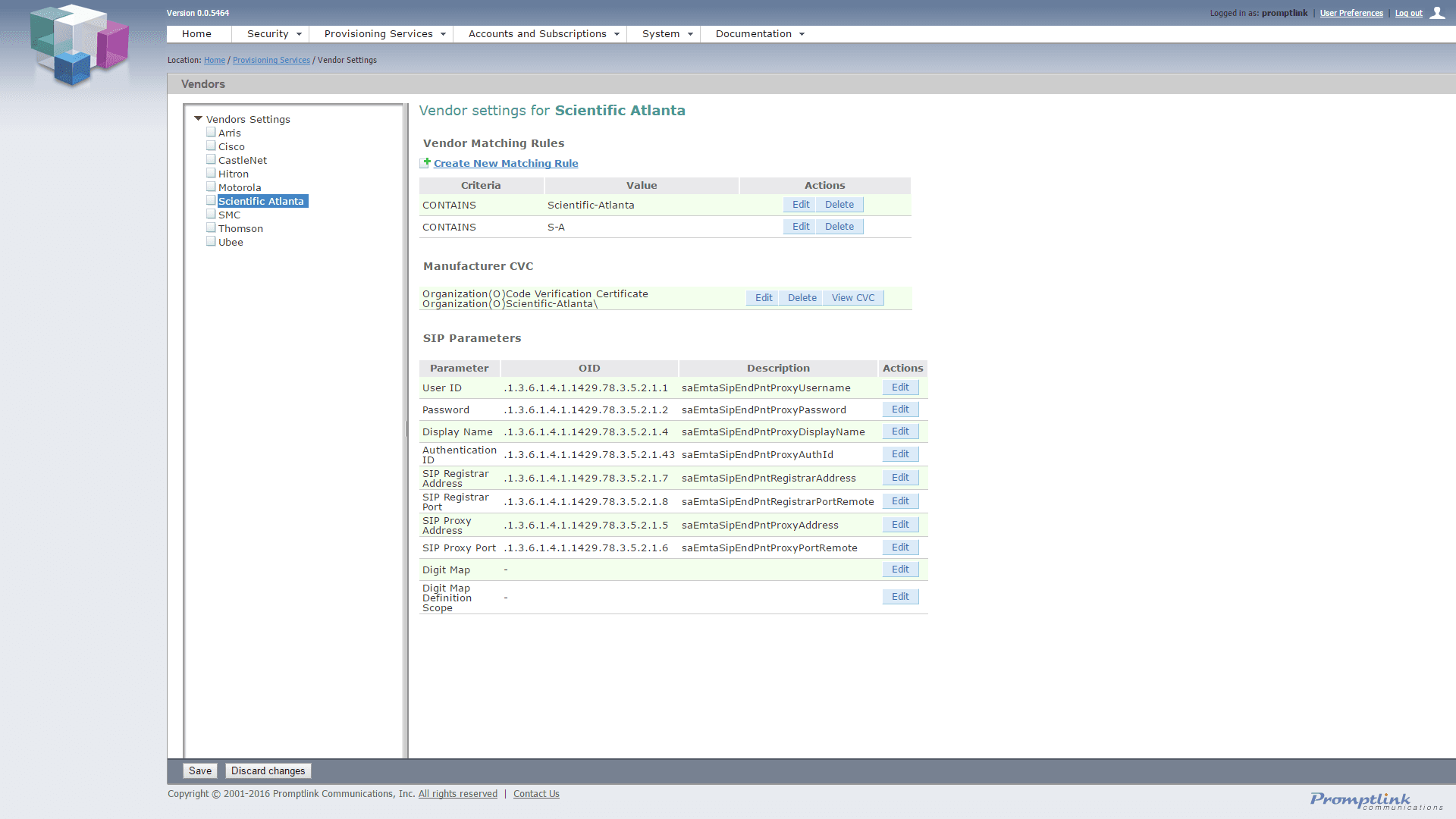Select Cisco in the vendor tree
Image resolution: width=1456 pixels, height=819 pixels.
(x=231, y=146)
